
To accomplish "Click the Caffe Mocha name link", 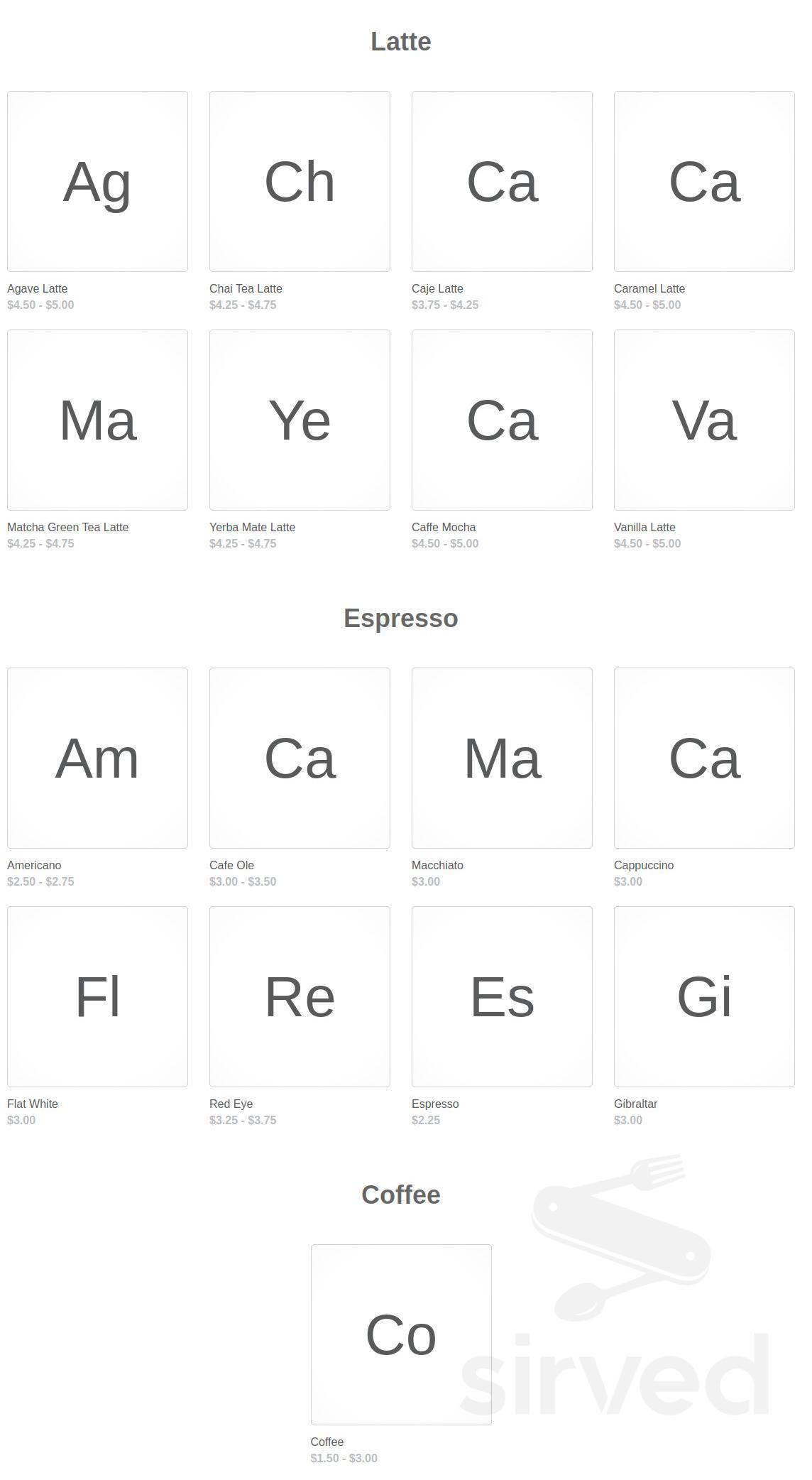I will 444,527.
